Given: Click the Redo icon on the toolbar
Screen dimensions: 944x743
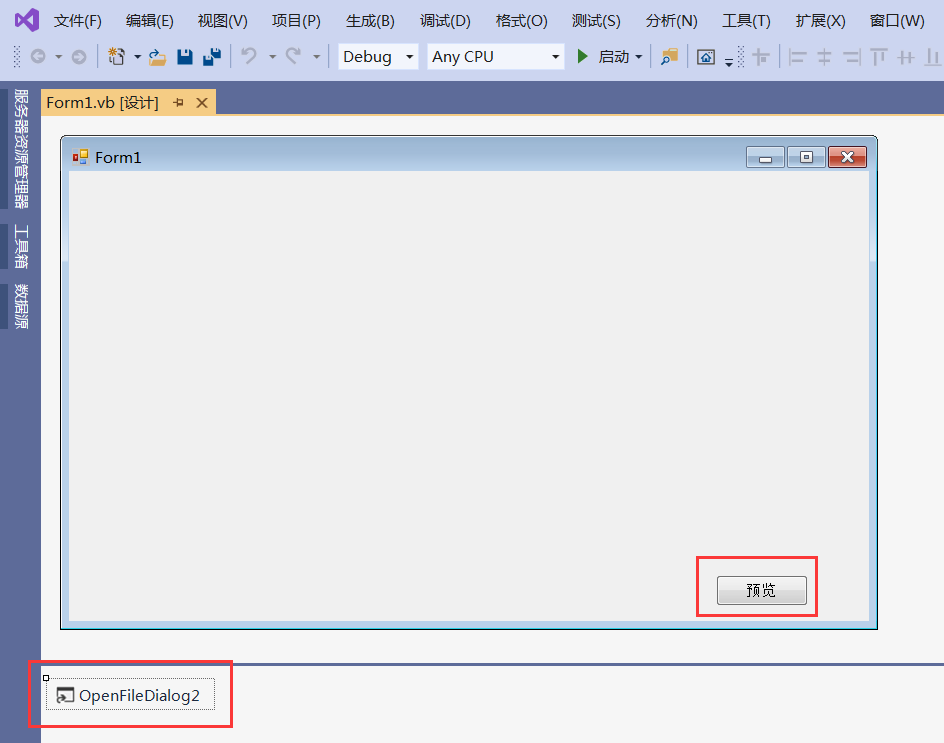Looking at the screenshot, I should pos(293,57).
